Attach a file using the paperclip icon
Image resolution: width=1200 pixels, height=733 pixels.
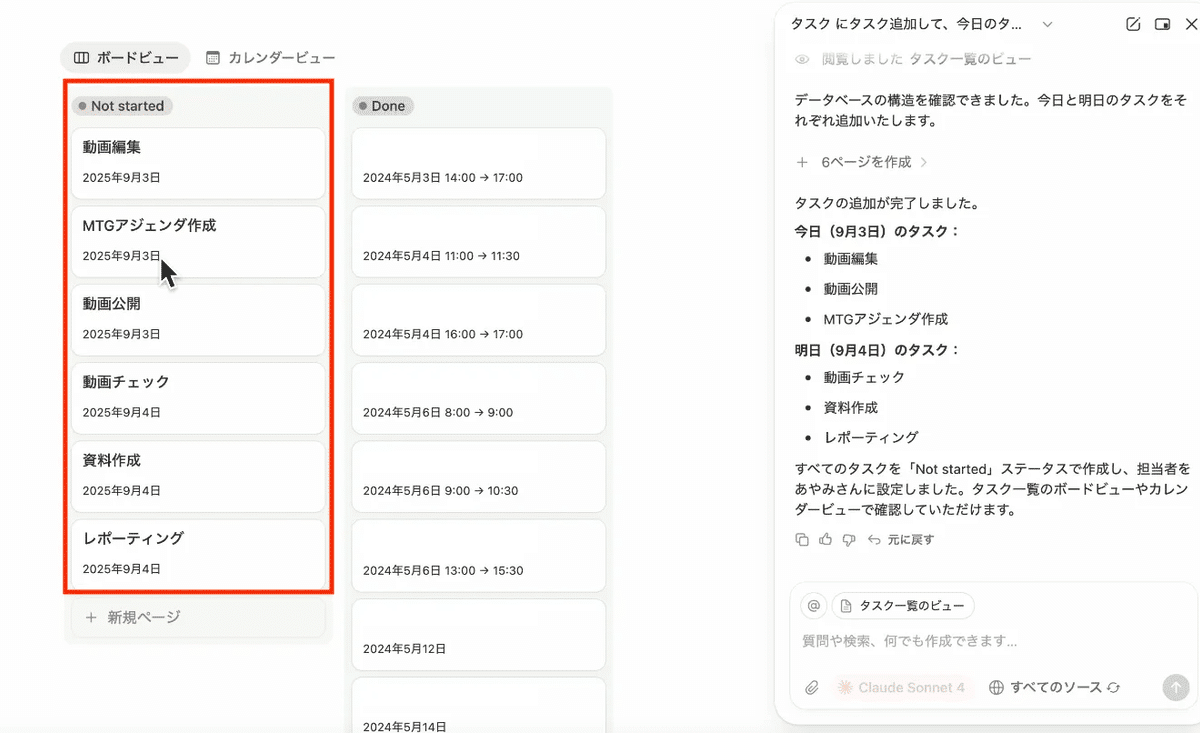click(813, 688)
